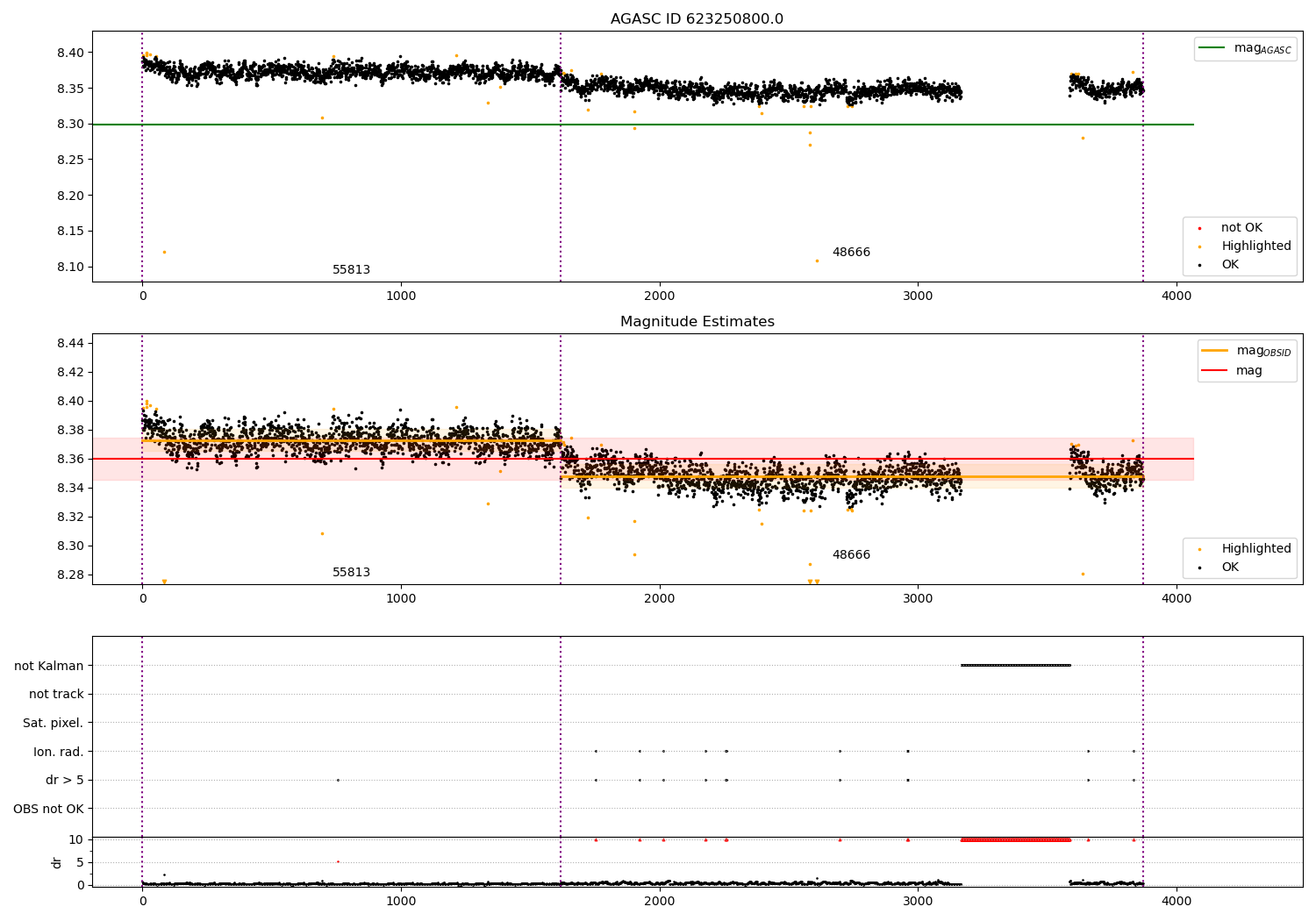Click the 'not track' row label
Image resolution: width=1316 pixels, height=921 pixels.
pyautogui.click(x=56, y=695)
